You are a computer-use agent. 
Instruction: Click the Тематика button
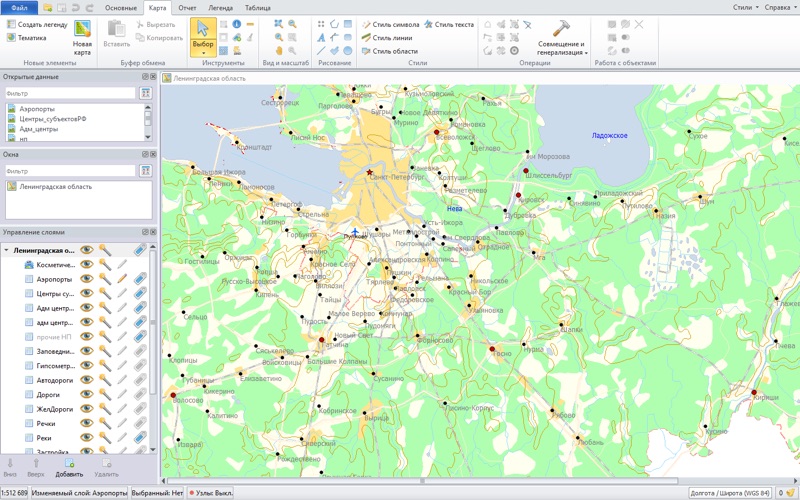click(27, 38)
